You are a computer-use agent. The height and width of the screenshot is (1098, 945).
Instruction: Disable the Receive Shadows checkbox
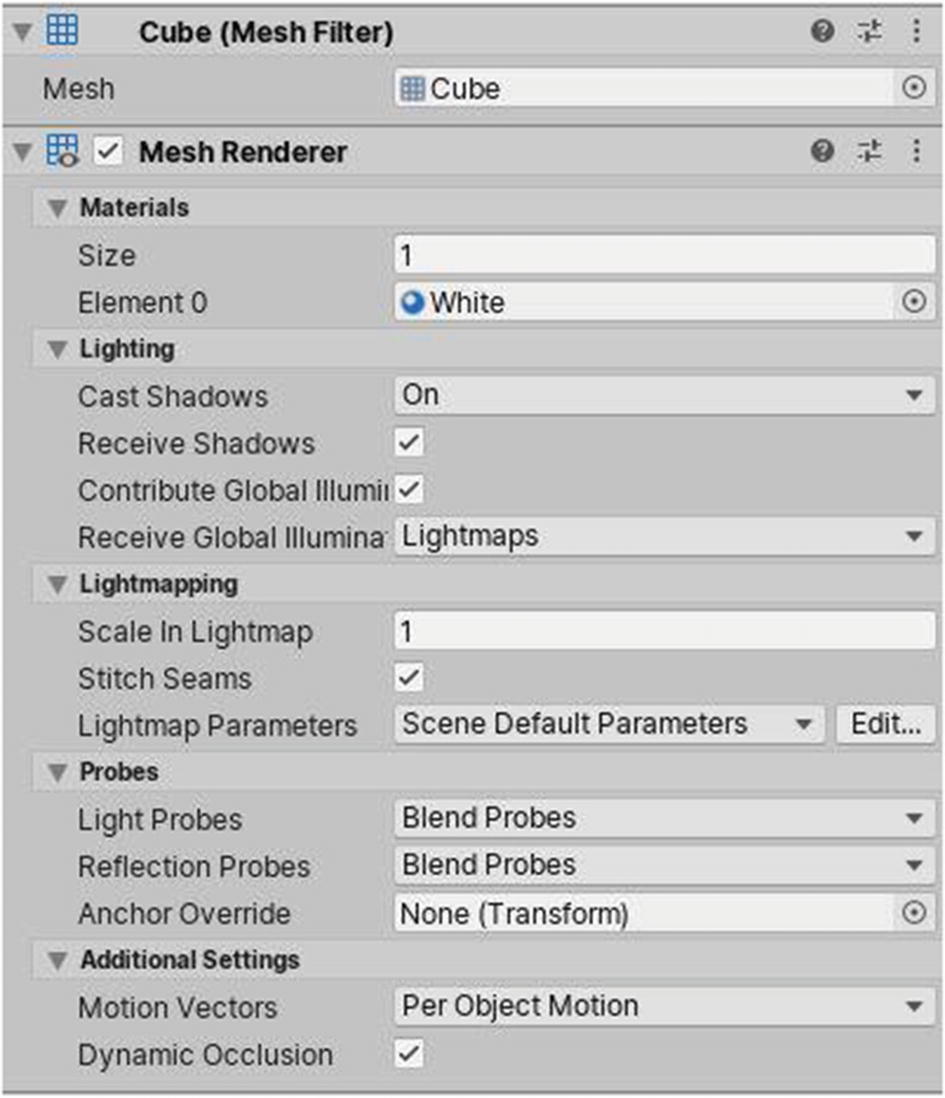pyautogui.click(x=409, y=443)
